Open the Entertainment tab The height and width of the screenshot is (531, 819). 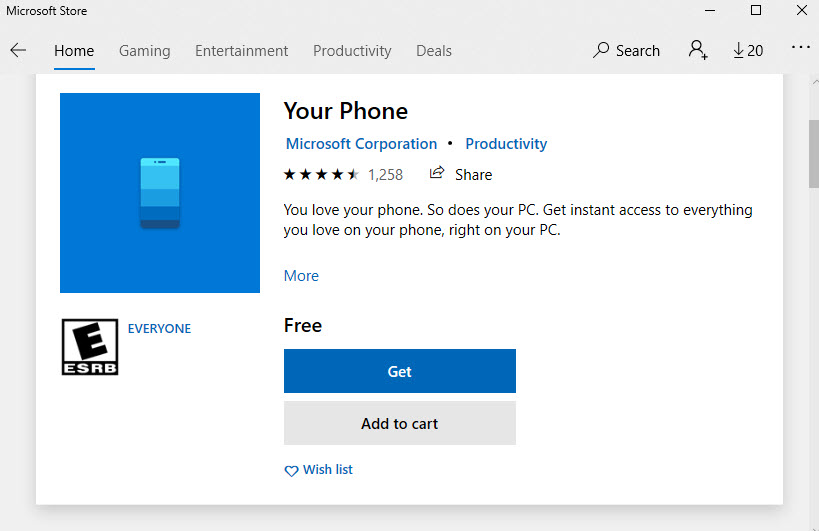pos(241,51)
